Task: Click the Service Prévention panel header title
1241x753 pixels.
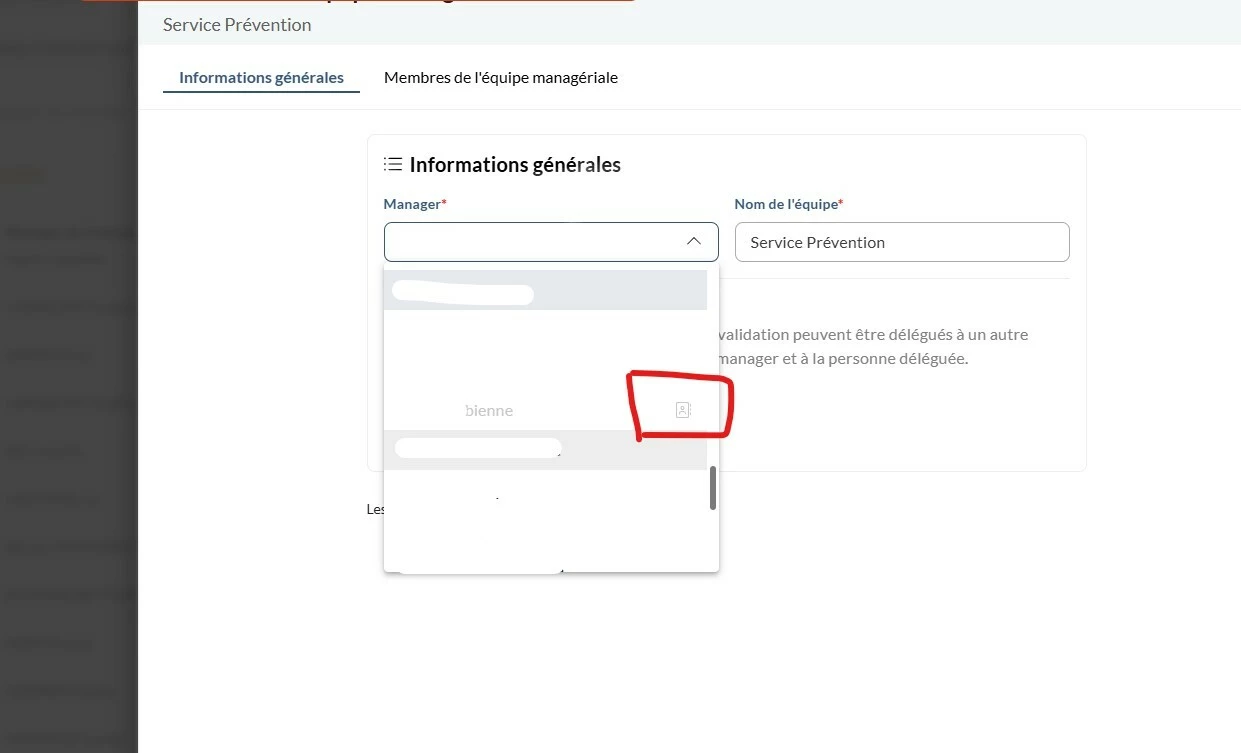Action: point(237,24)
